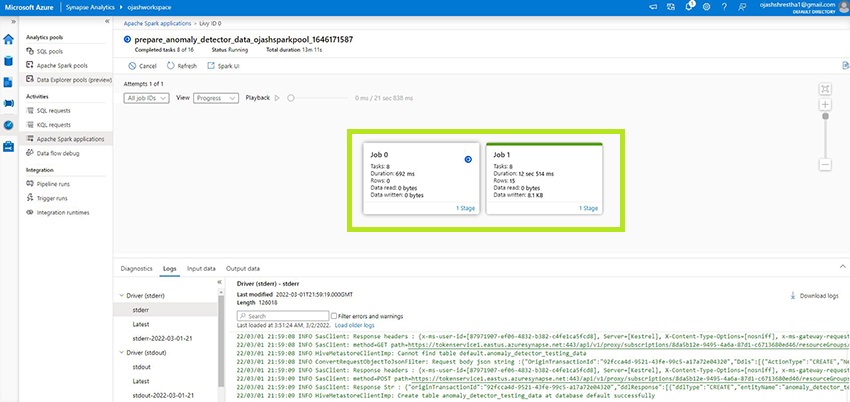Image resolution: width=850 pixels, height=402 pixels.
Task: Open the Integrate hub icon
Action: [x=8, y=103]
